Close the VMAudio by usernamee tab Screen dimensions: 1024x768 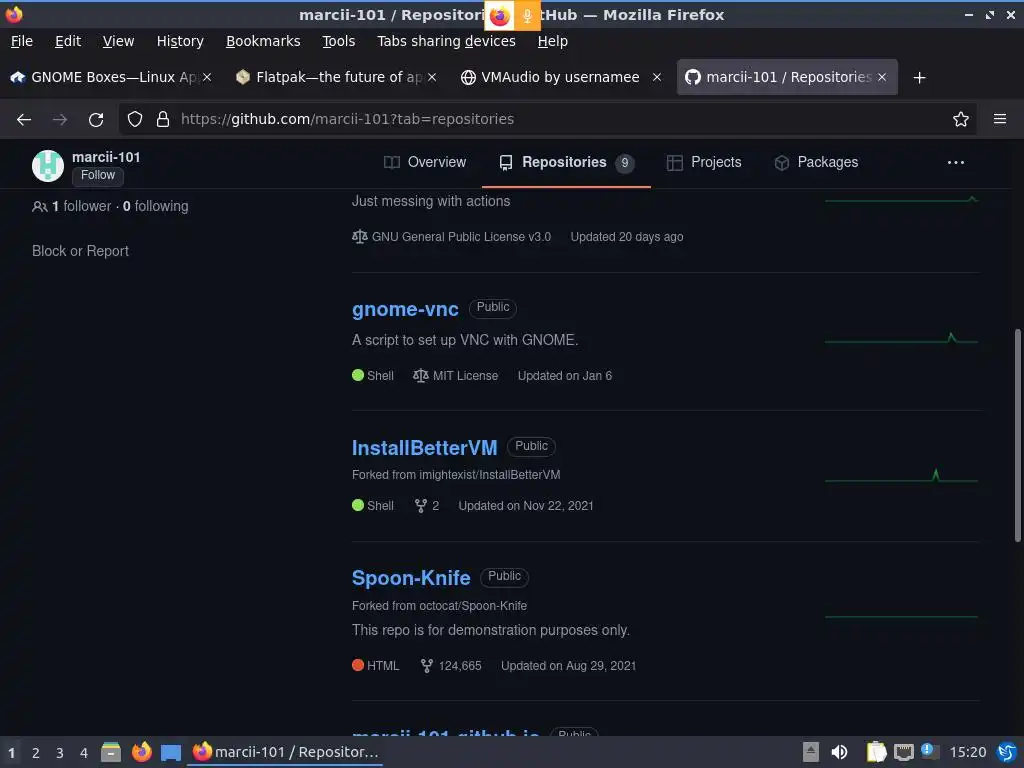(x=657, y=77)
